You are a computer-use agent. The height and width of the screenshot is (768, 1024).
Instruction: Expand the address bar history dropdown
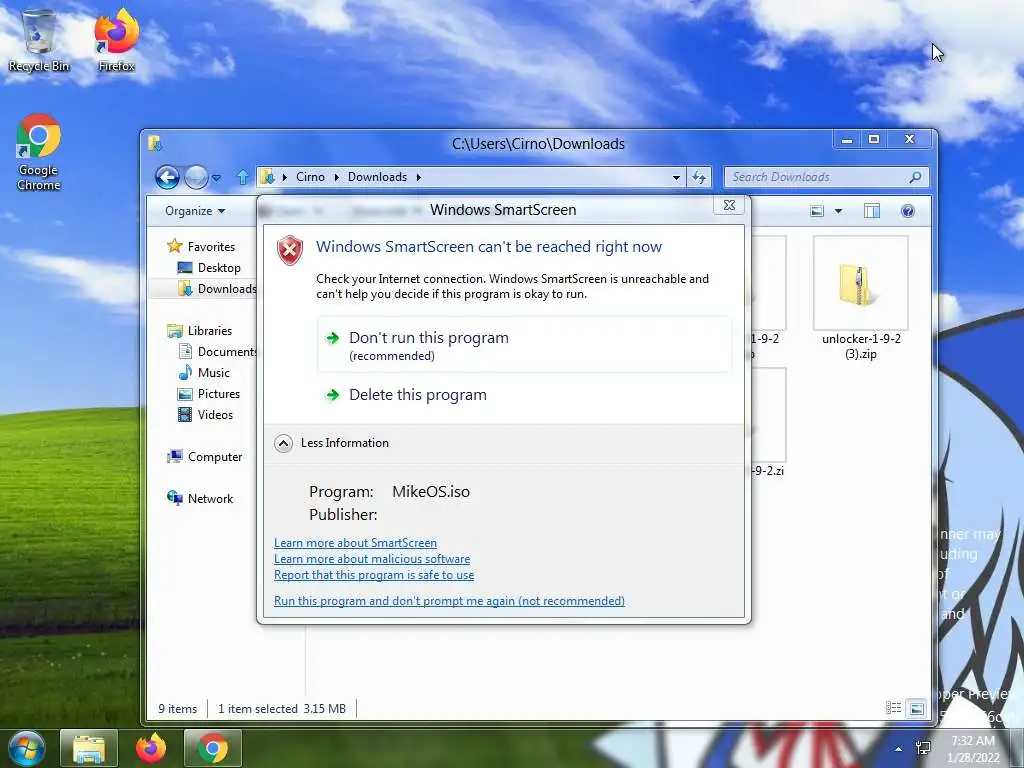pos(677,177)
